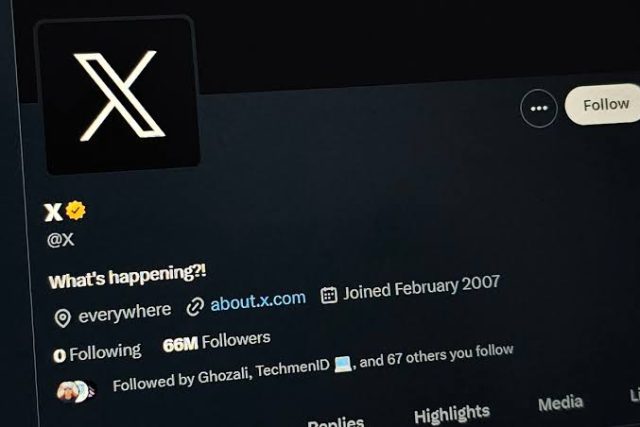Follow the X account
640x427 pixels.
click(603, 104)
